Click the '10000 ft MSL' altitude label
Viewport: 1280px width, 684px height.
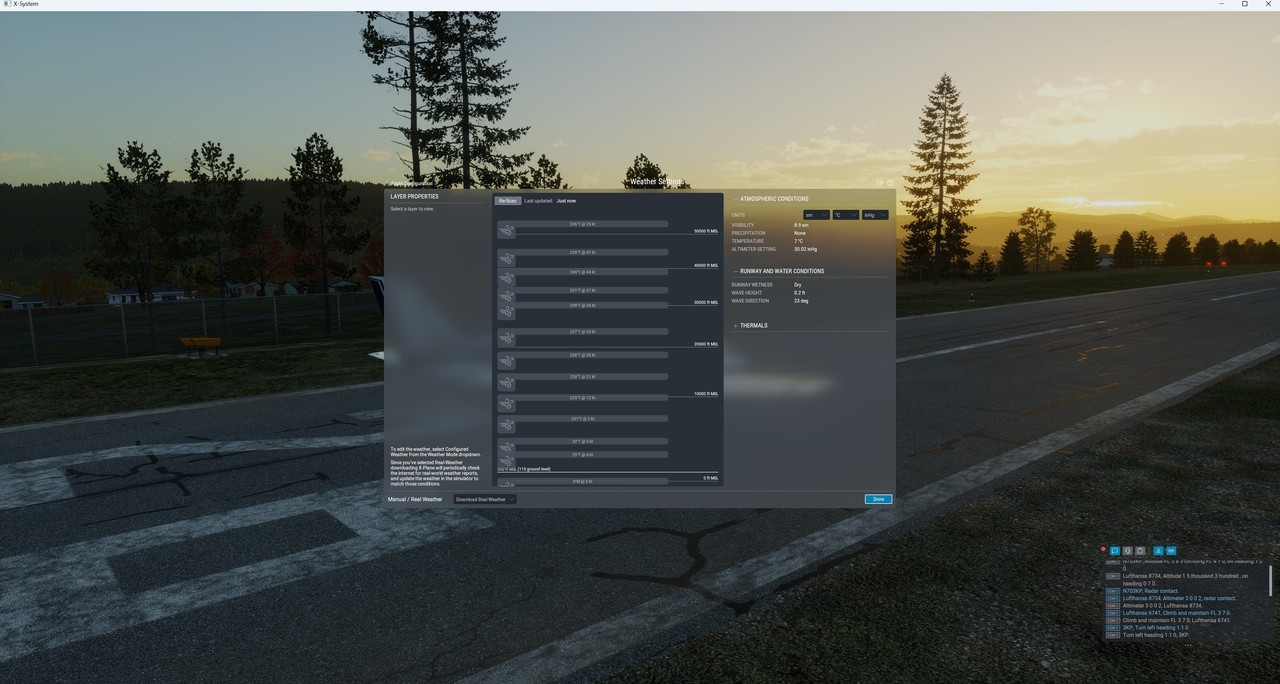(706, 394)
